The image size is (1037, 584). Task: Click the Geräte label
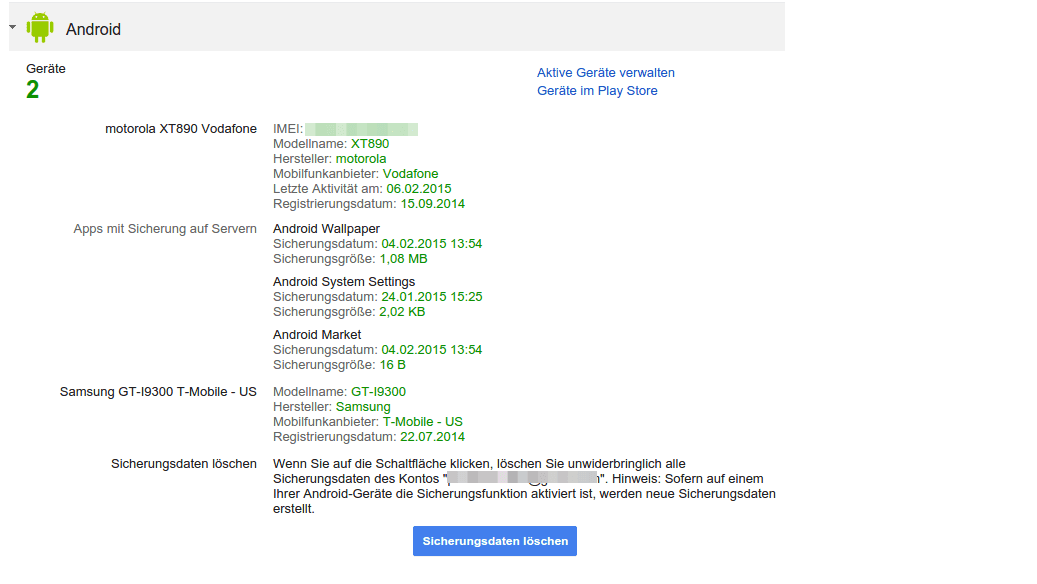point(46,69)
